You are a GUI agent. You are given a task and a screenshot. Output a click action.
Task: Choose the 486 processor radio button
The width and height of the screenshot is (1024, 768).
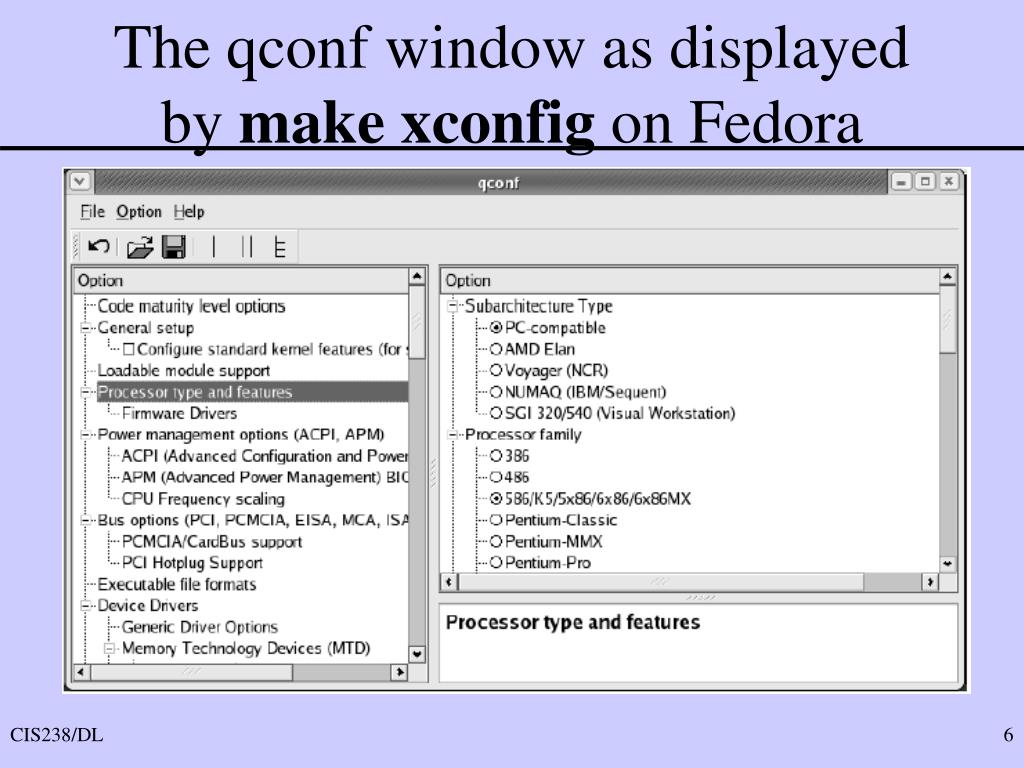point(496,477)
